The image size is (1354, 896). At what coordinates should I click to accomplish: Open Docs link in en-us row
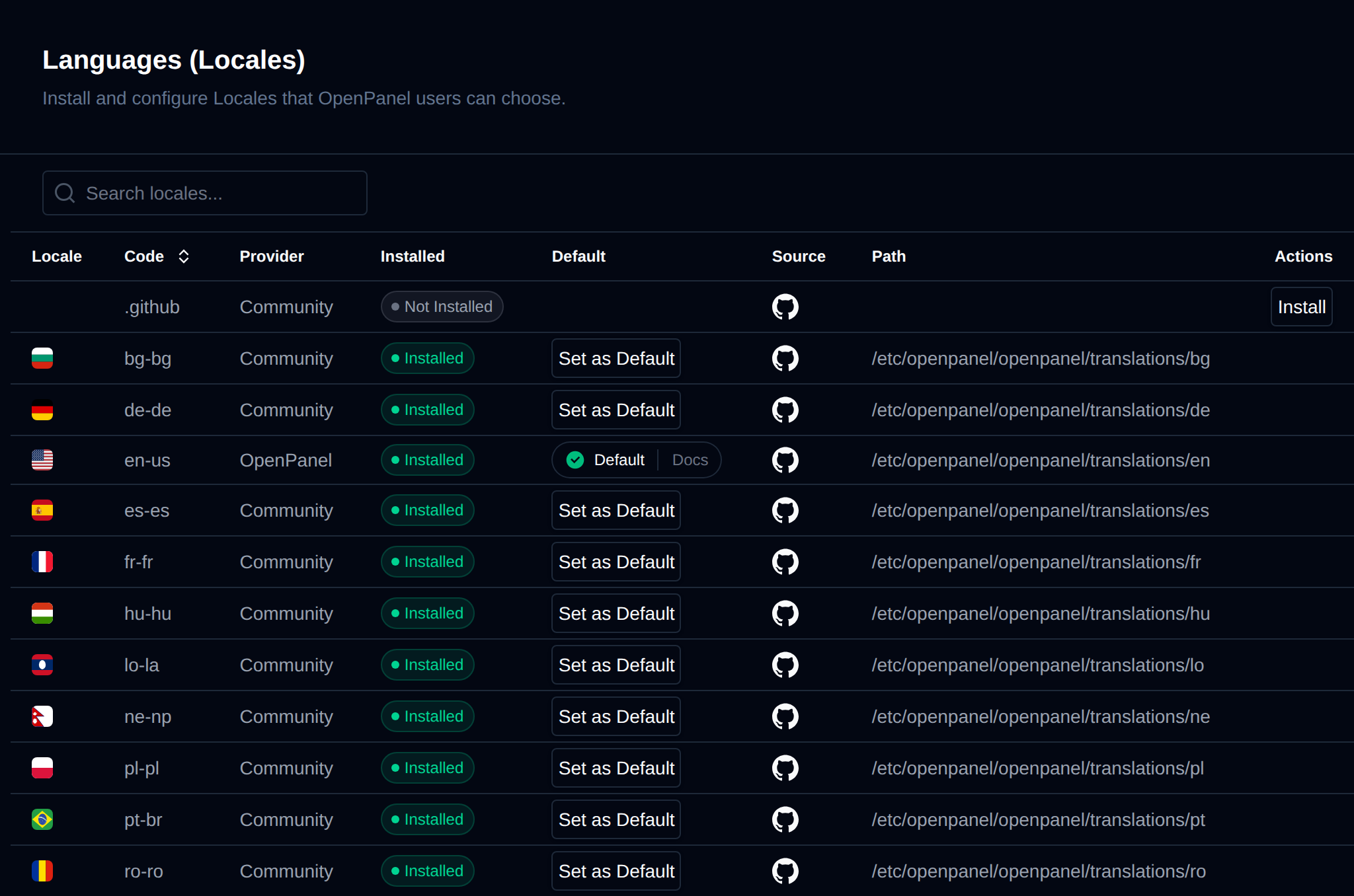click(690, 460)
